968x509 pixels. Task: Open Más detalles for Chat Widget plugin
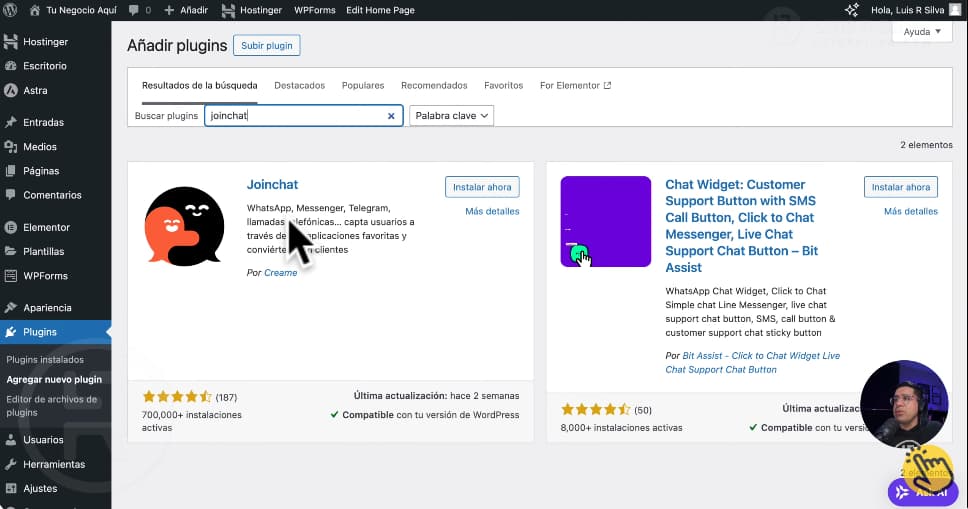coord(910,212)
